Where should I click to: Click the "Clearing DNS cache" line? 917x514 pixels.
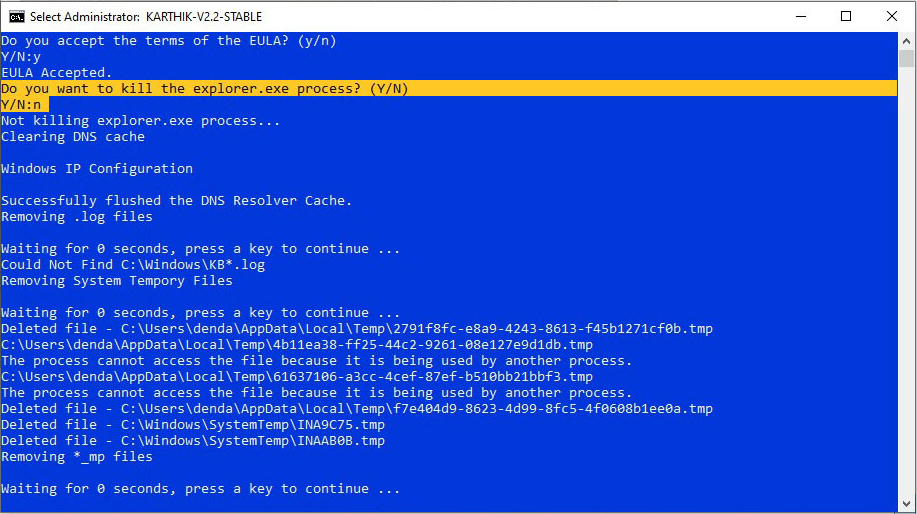click(73, 137)
